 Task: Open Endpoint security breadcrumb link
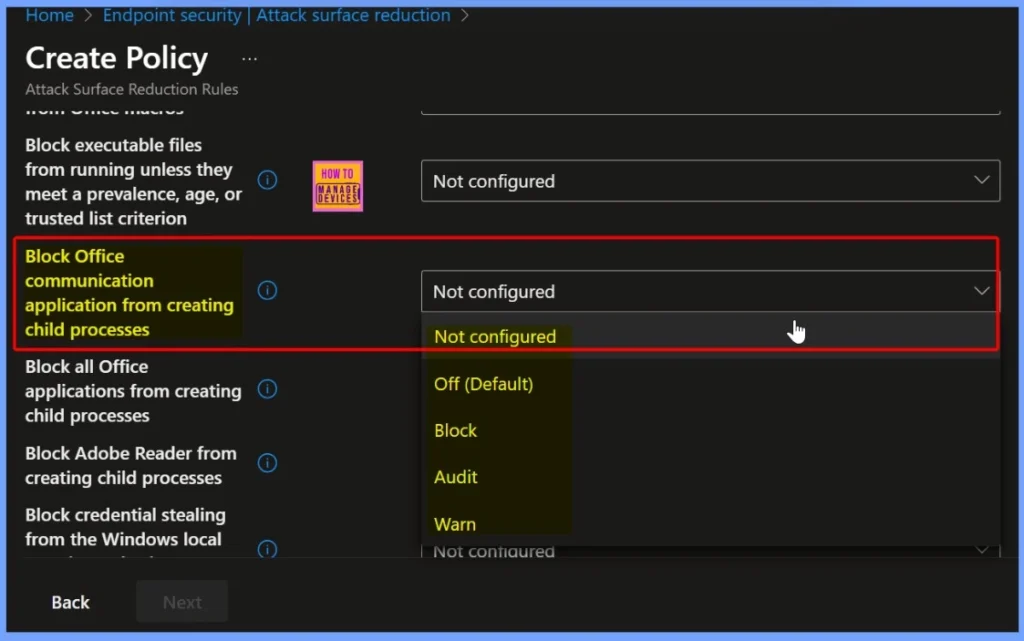click(x=172, y=15)
